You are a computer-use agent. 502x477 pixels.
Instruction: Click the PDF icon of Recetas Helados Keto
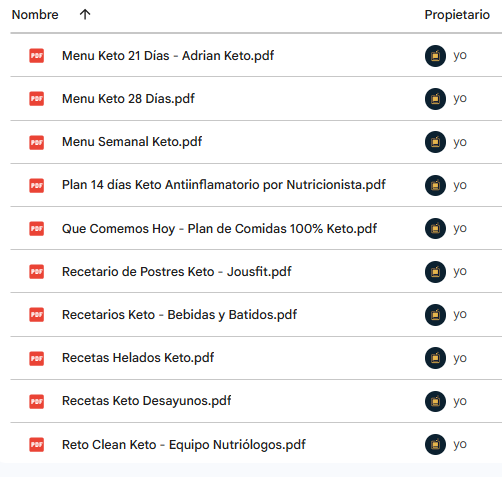point(37,358)
